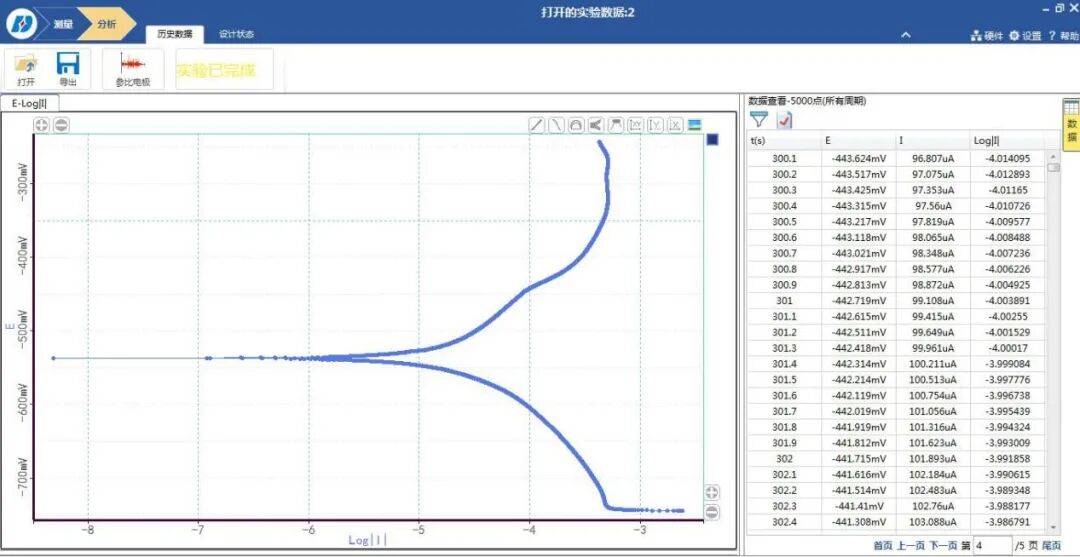
Task: Select the row with t(s) 300.5
Action: point(896,222)
